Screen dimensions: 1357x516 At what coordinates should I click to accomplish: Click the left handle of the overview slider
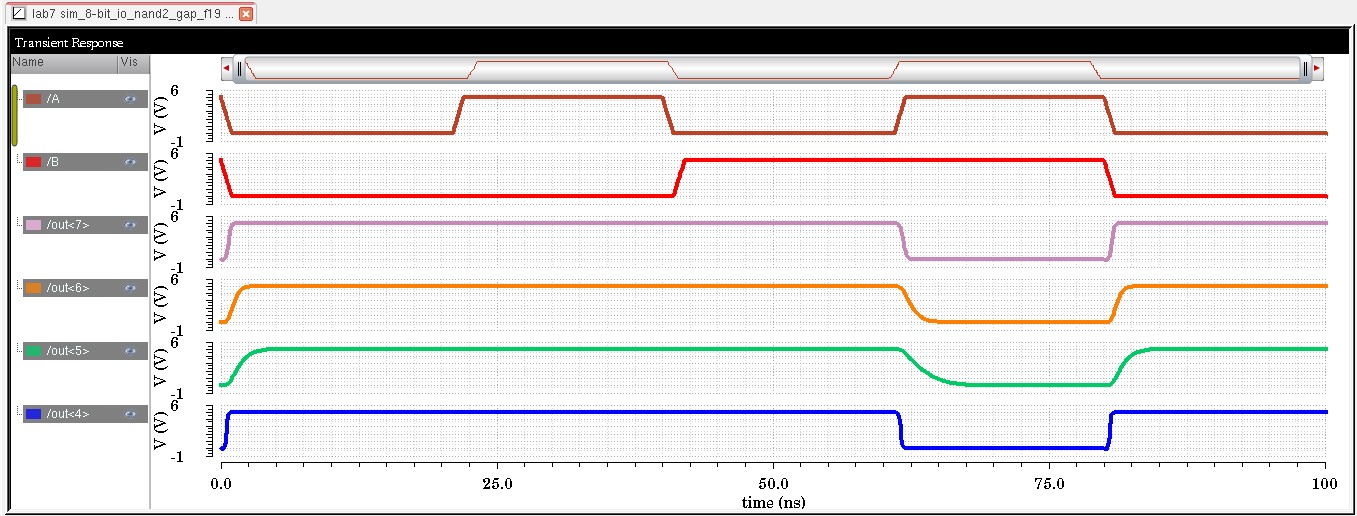pyautogui.click(x=240, y=68)
